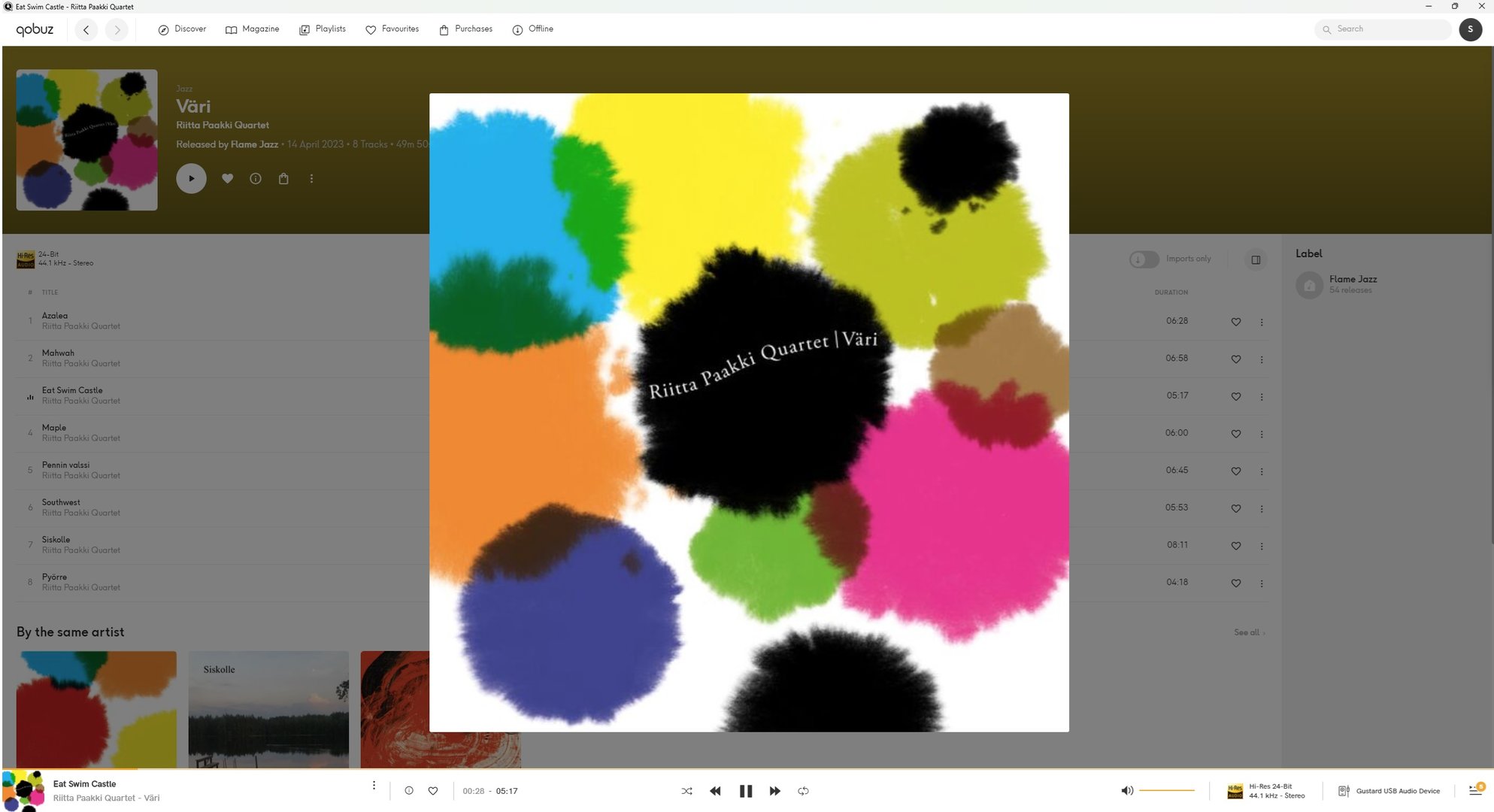Toggle the Imports only switch

[x=1144, y=259]
